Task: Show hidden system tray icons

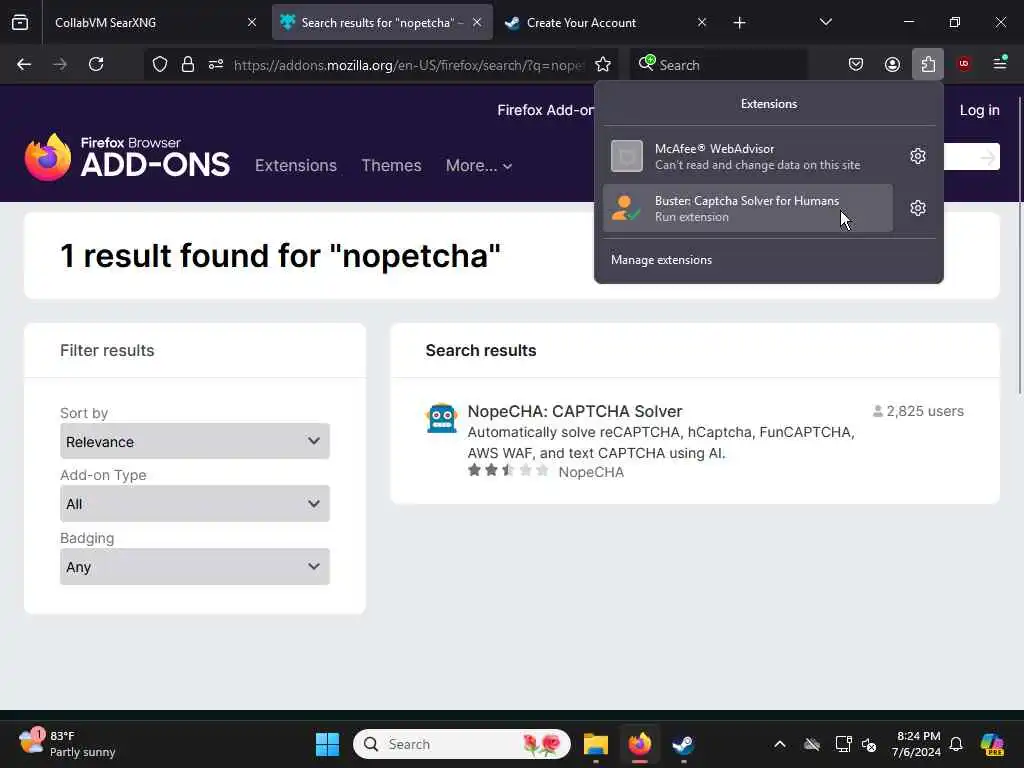Action: tap(779, 744)
